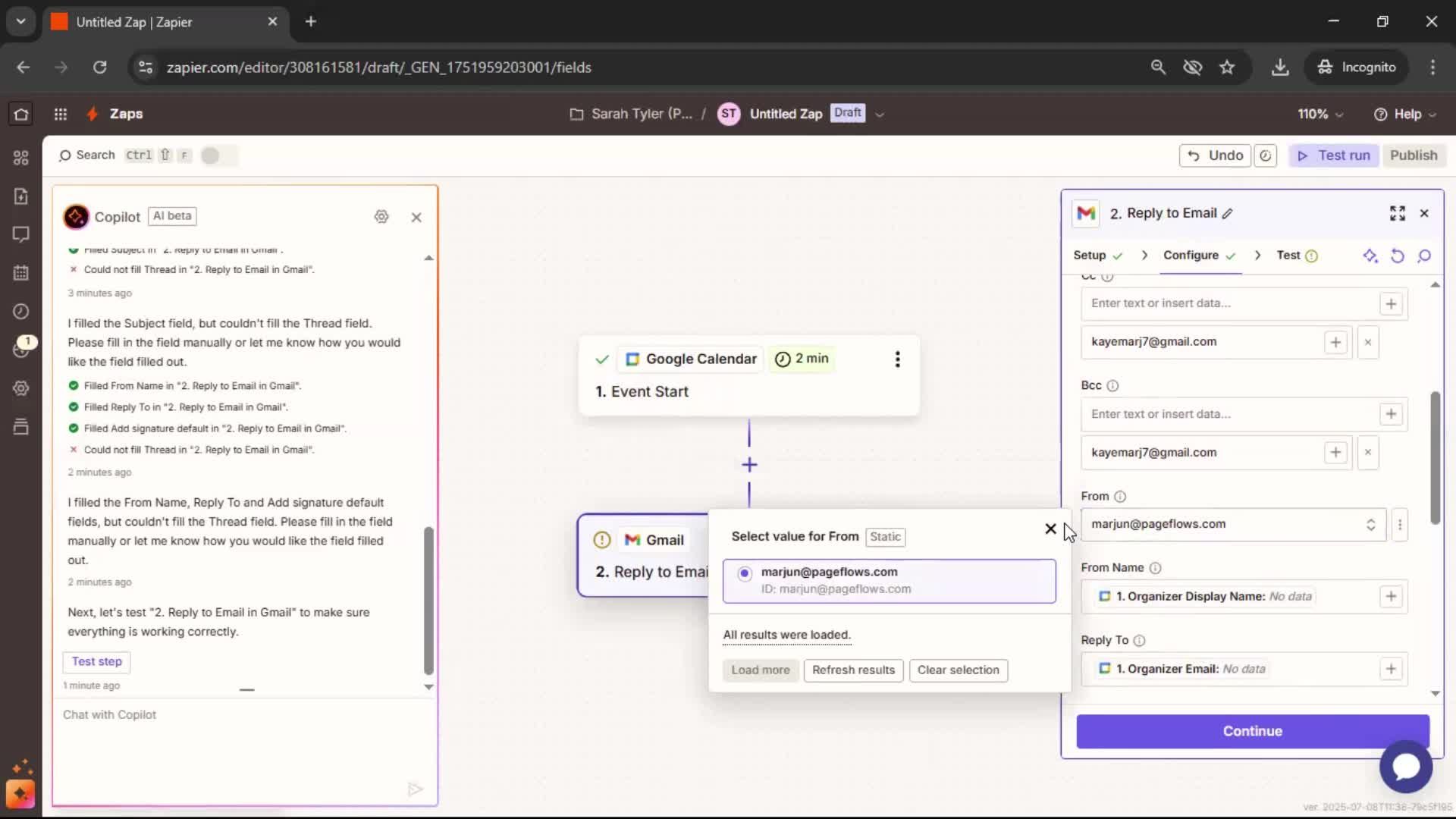Switch to the Test tab
The width and height of the screenshot is (1456, 819).
(1297, 256)
